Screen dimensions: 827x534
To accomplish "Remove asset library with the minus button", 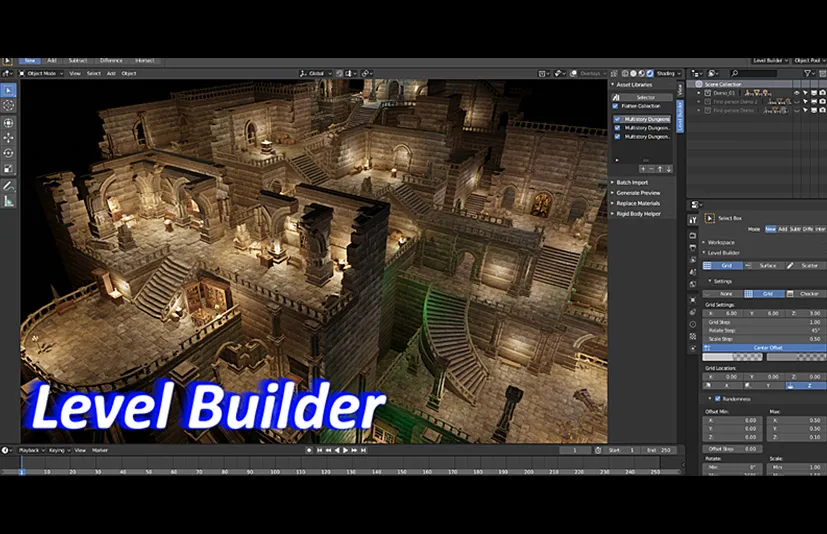I will [x=651, y=169].
